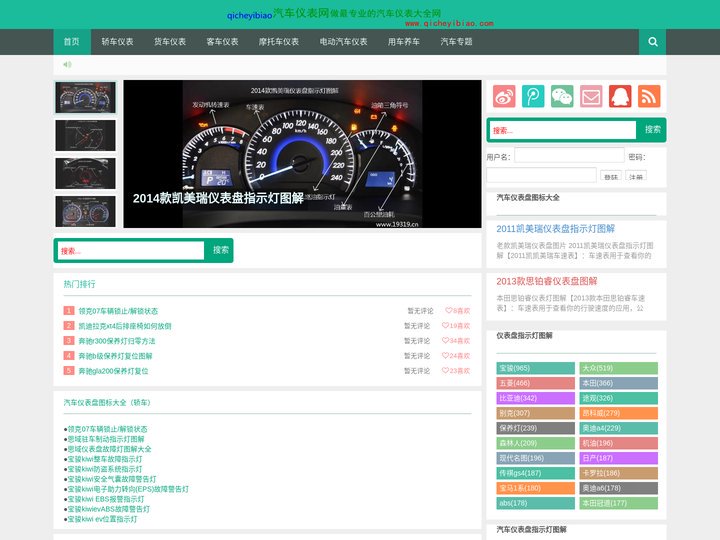Select first slider thumbnail of Camry dashboard

(85, 97)
